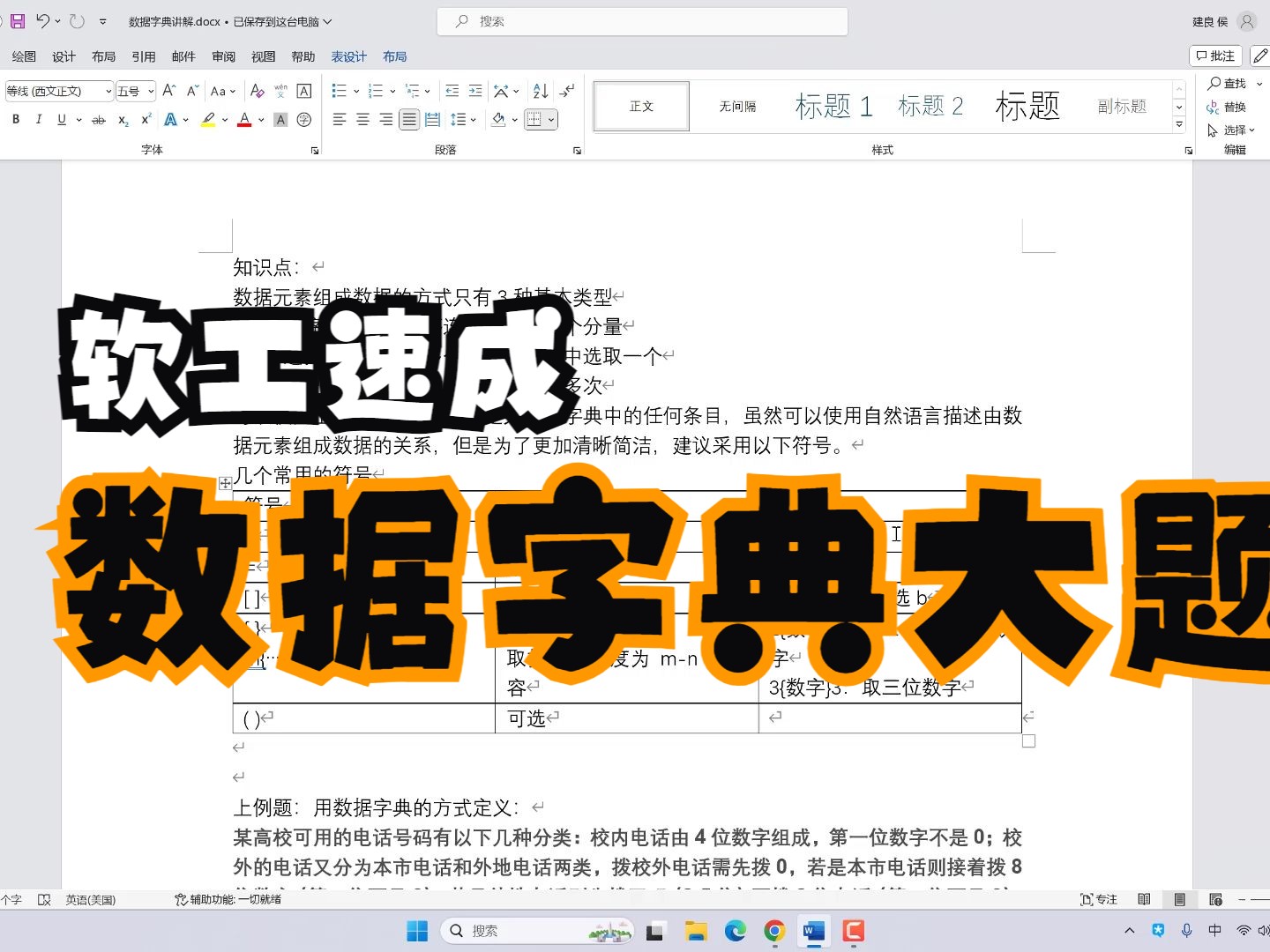Click the redo/repeat arrow icon
The image size is (1270, 952).
(x=77, y=21)
